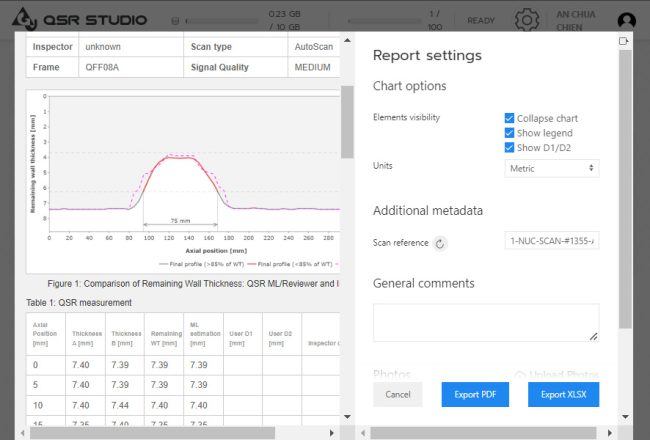Click the 'Final profile (>85% of WT)' legend entry
650x440 pixels.
point(201,264)
